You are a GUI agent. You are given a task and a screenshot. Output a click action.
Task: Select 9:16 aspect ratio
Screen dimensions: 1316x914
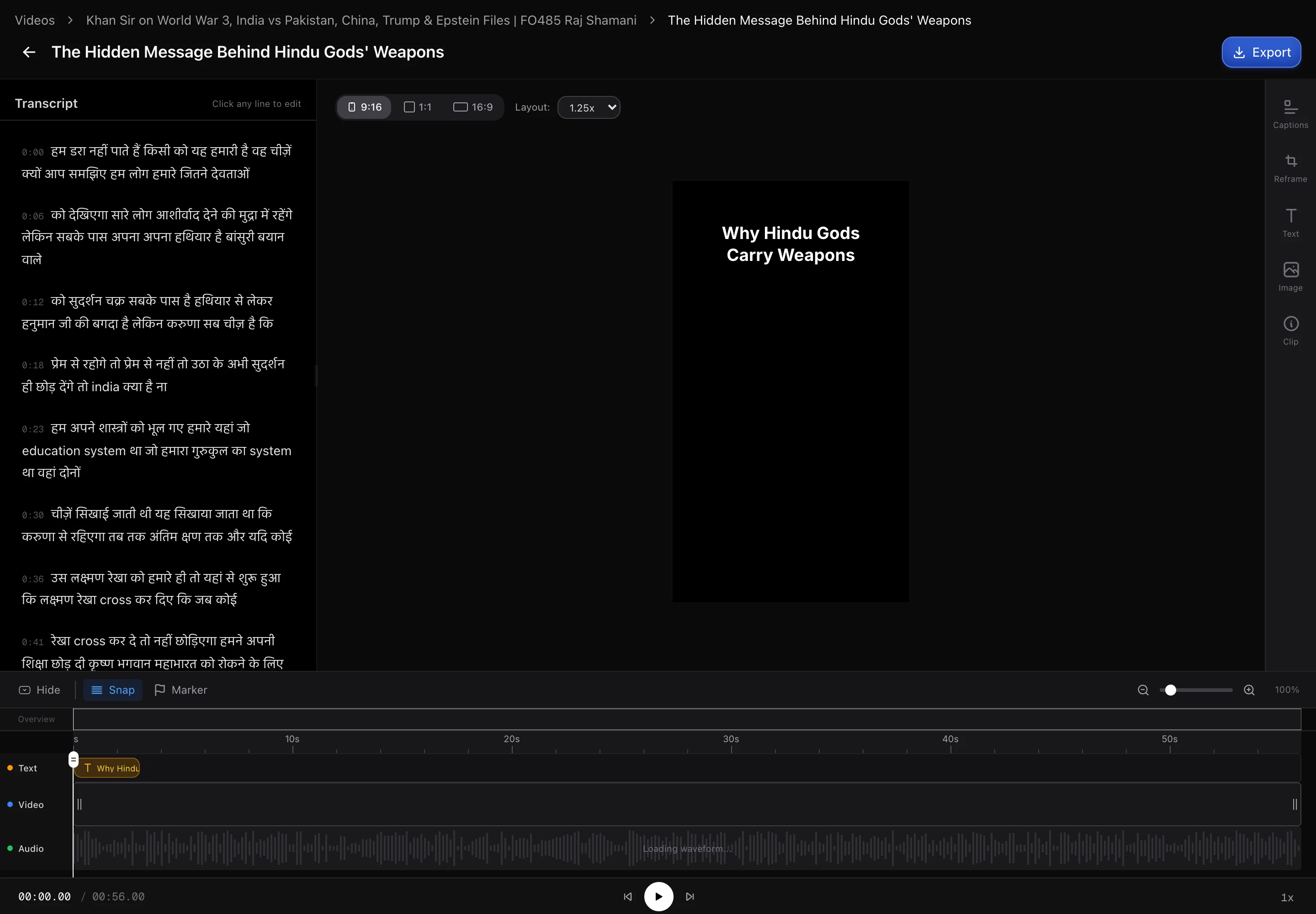(364, 107)
